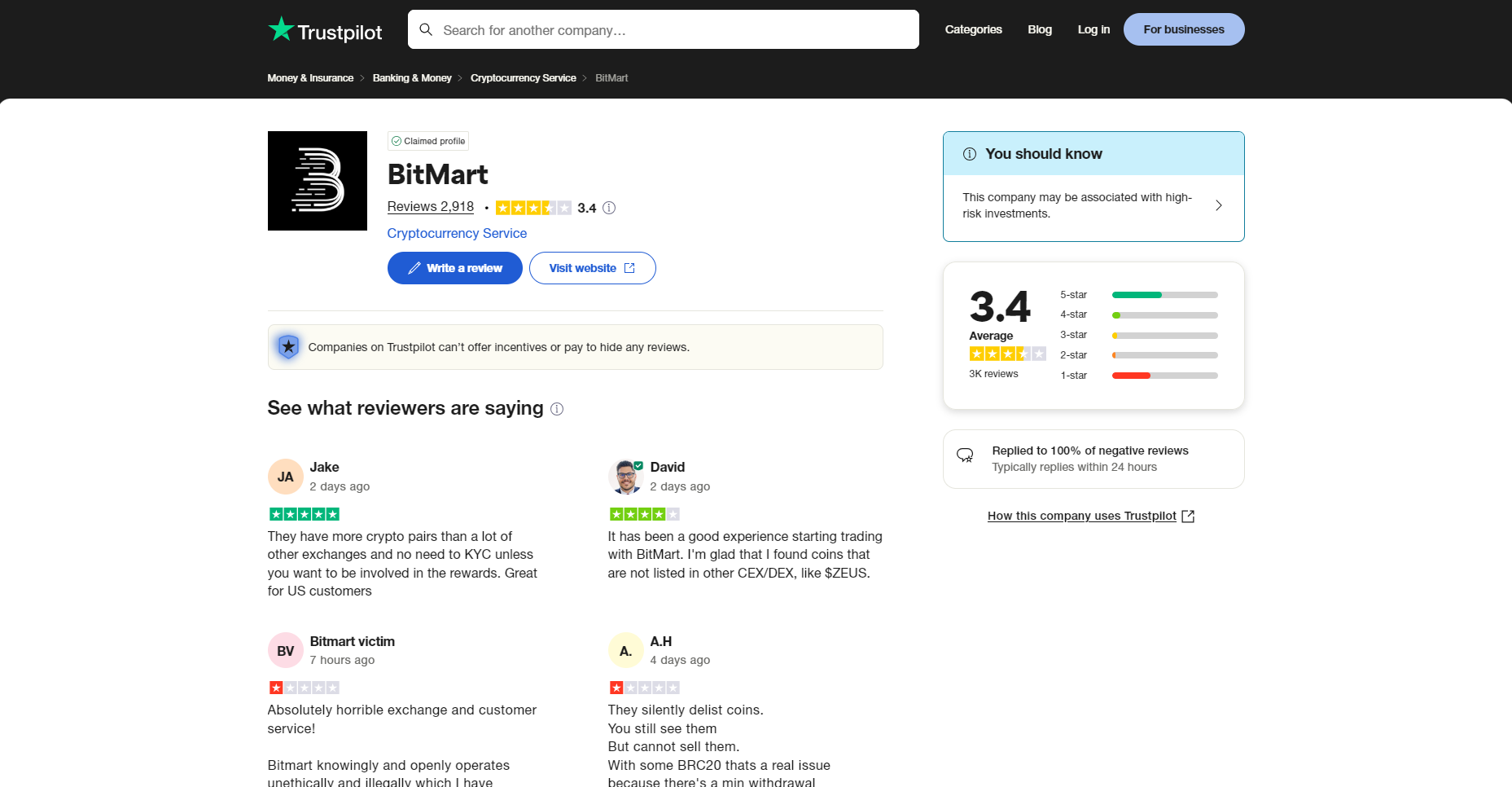Open Jake's review about crypto pairs
The width and height of the screenshot is (1512, 787).
(403, 564)
